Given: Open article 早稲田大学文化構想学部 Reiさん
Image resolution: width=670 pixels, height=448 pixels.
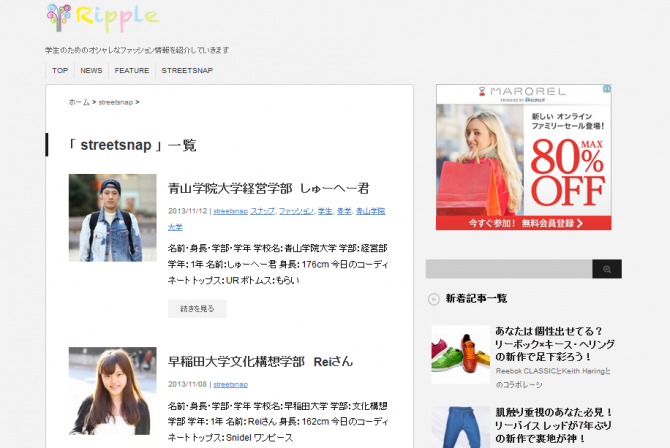Looking at the screenshot, I should [260, 362].
